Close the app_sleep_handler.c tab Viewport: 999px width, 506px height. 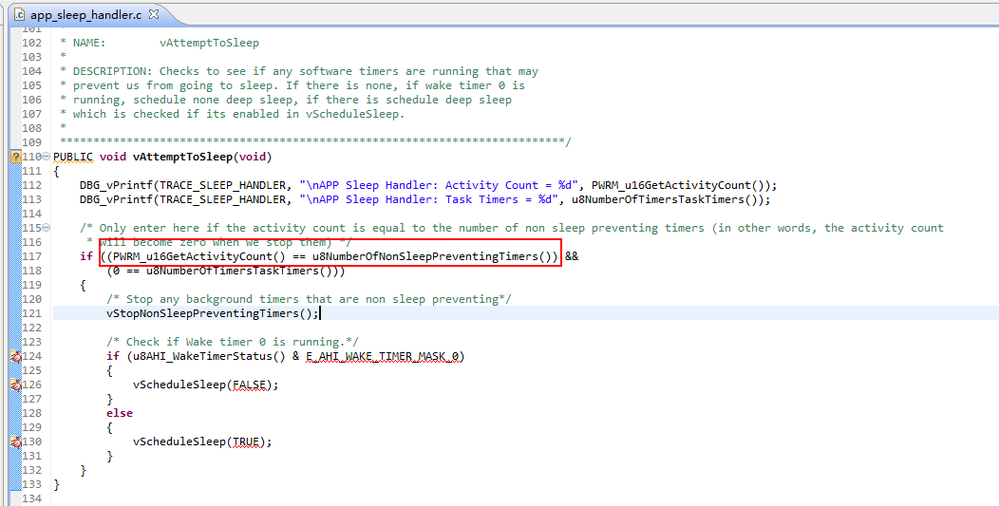pyautogui.click(x=154, y=14)
